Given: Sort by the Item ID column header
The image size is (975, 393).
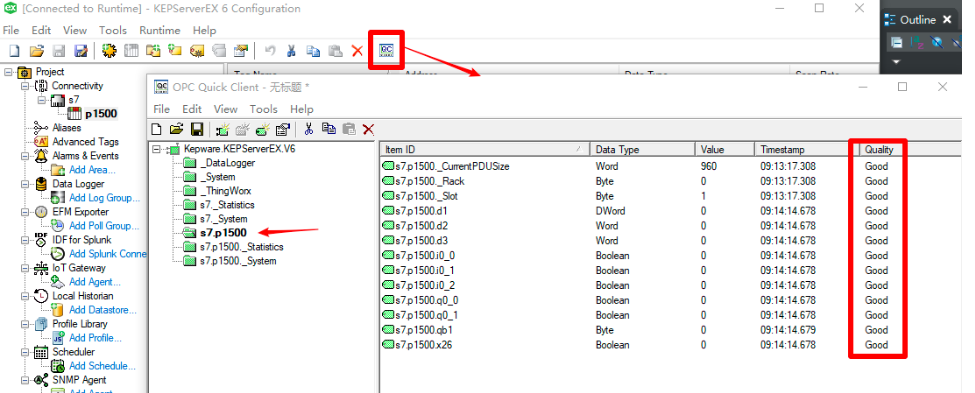Looking at the screenshot, I should point(484,149).
